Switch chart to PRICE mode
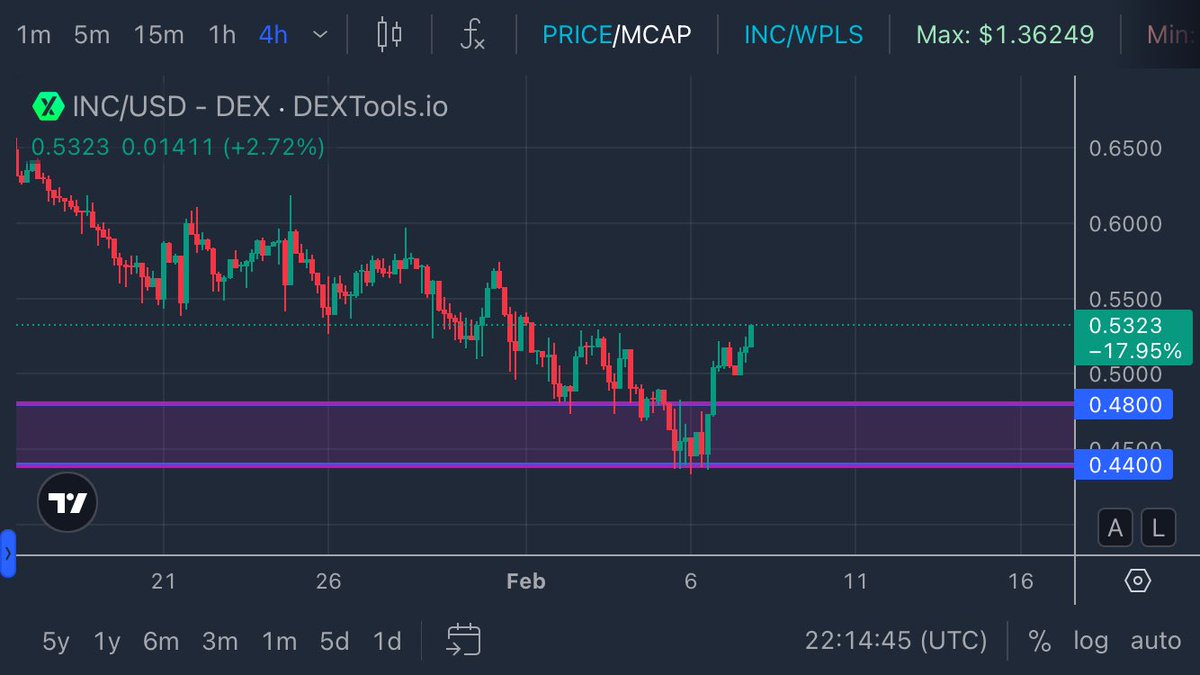Image resolution: width=1200 pixels, height=675 pixels. pos(576,35)
